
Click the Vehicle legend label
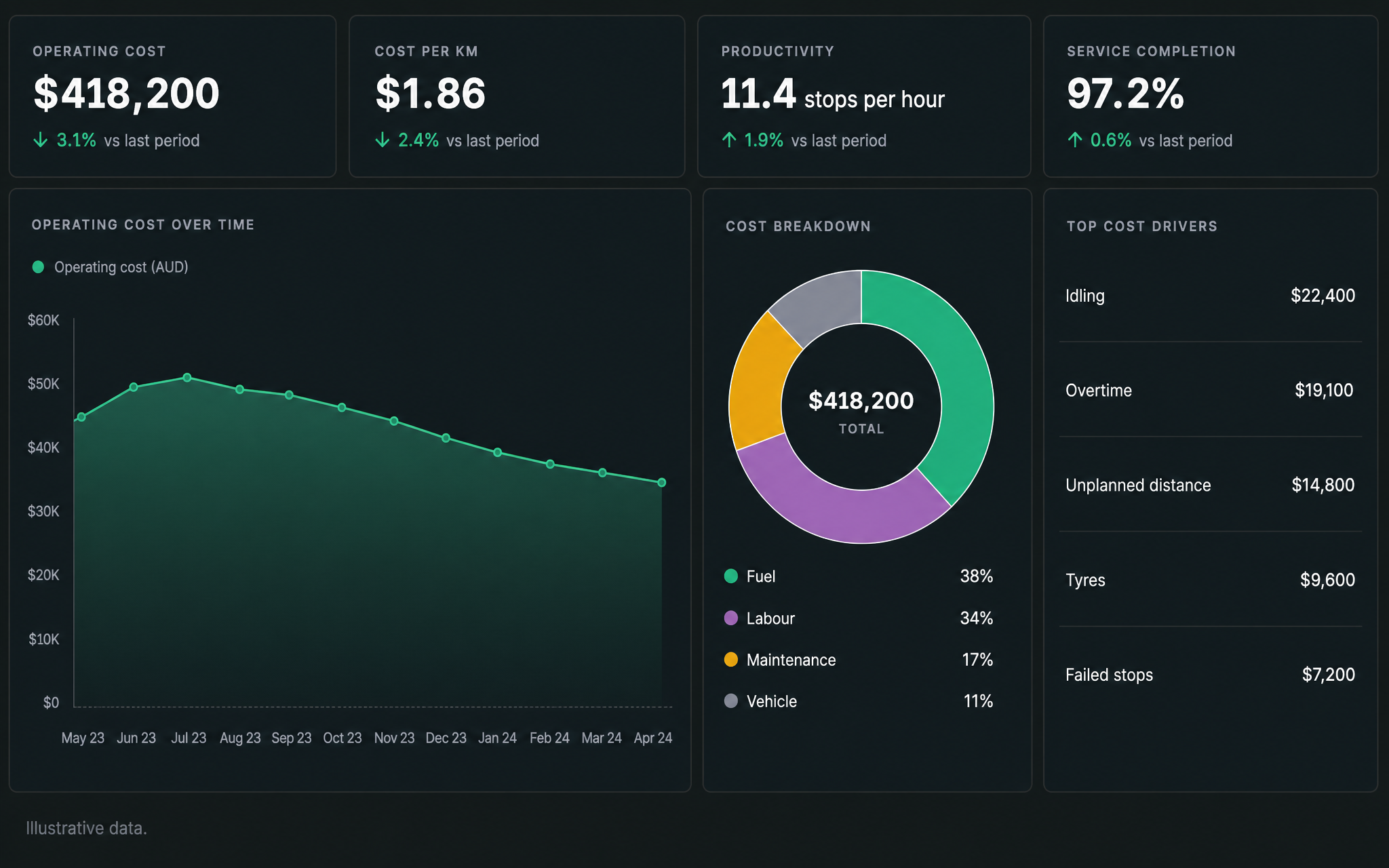coord(772,701)
